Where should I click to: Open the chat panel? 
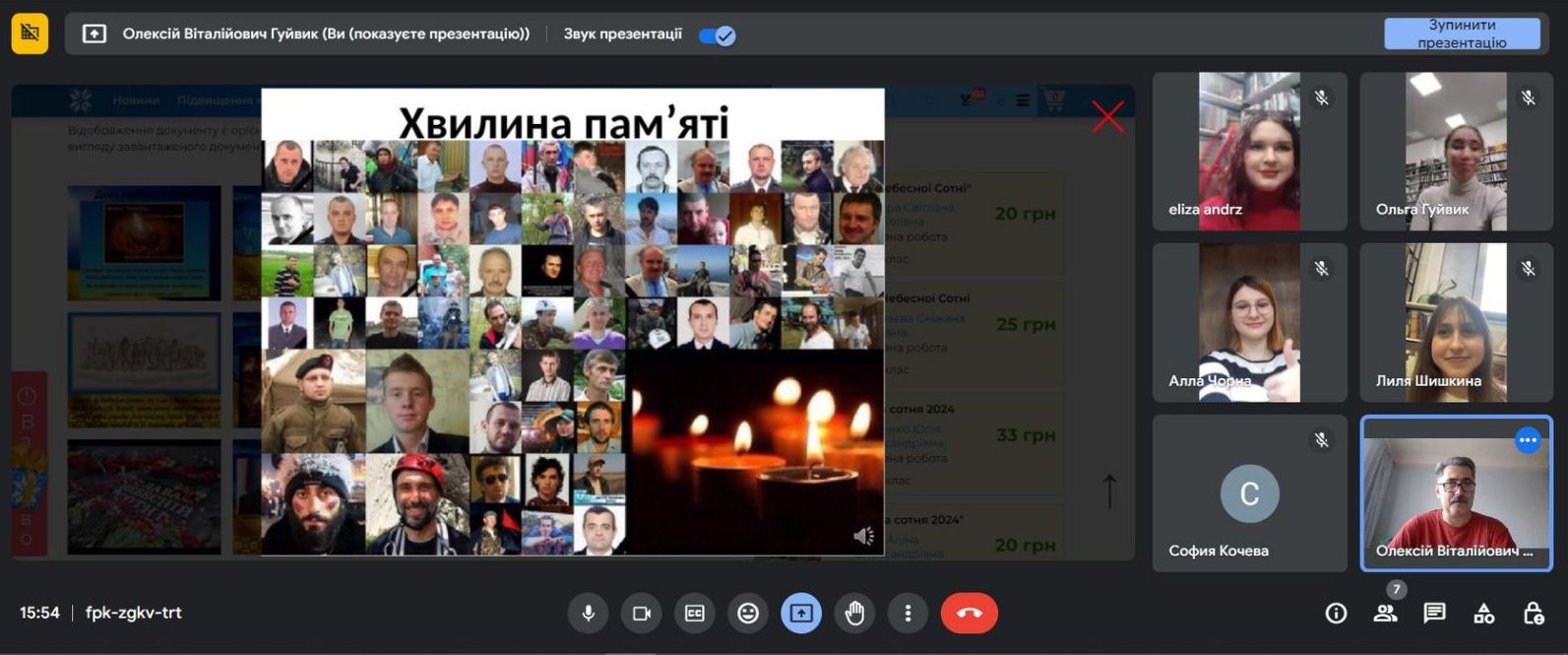point(1434,614)
